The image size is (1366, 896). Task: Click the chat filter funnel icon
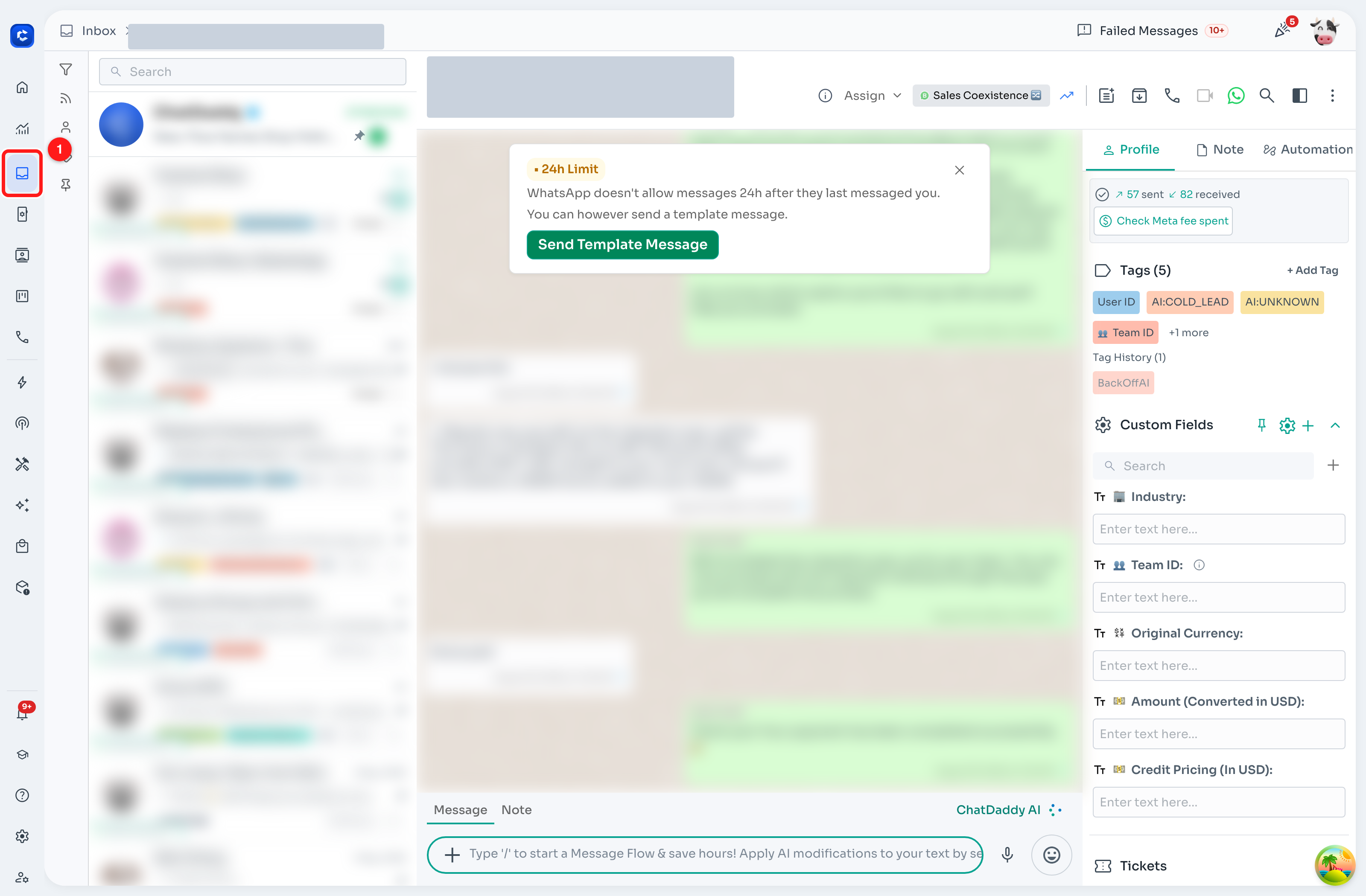coord(66,70)
